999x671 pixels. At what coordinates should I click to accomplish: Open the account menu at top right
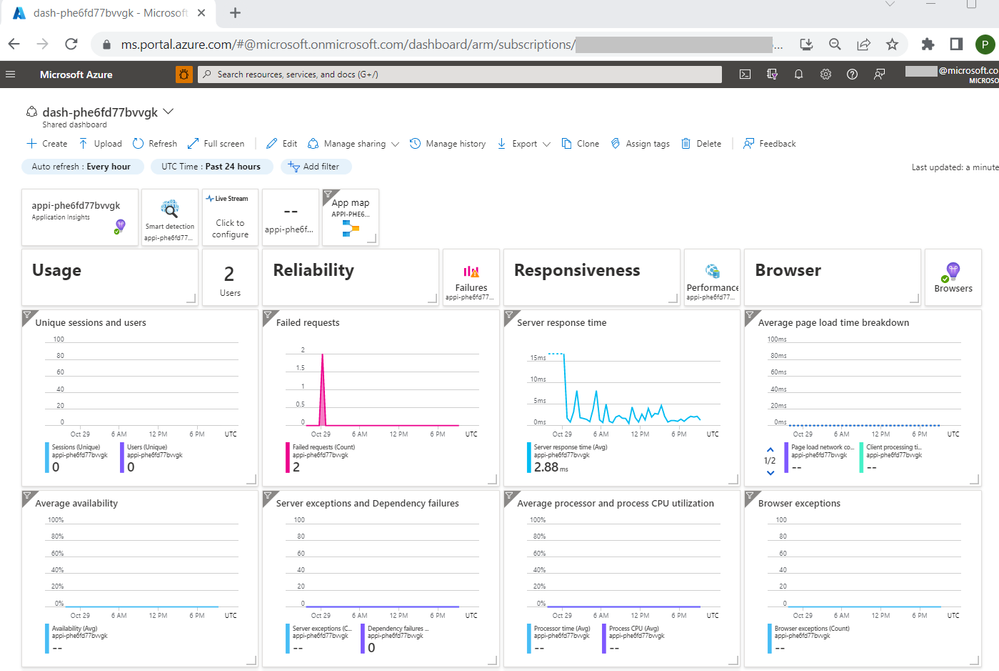click(x=952, y=75)
